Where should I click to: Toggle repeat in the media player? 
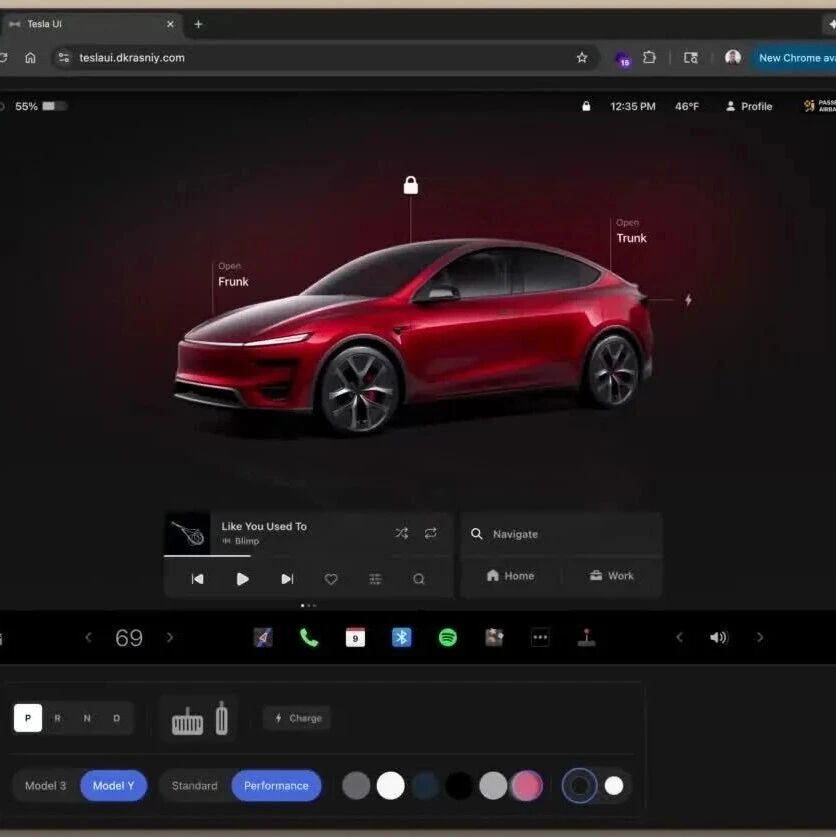(x=431, y=533)
